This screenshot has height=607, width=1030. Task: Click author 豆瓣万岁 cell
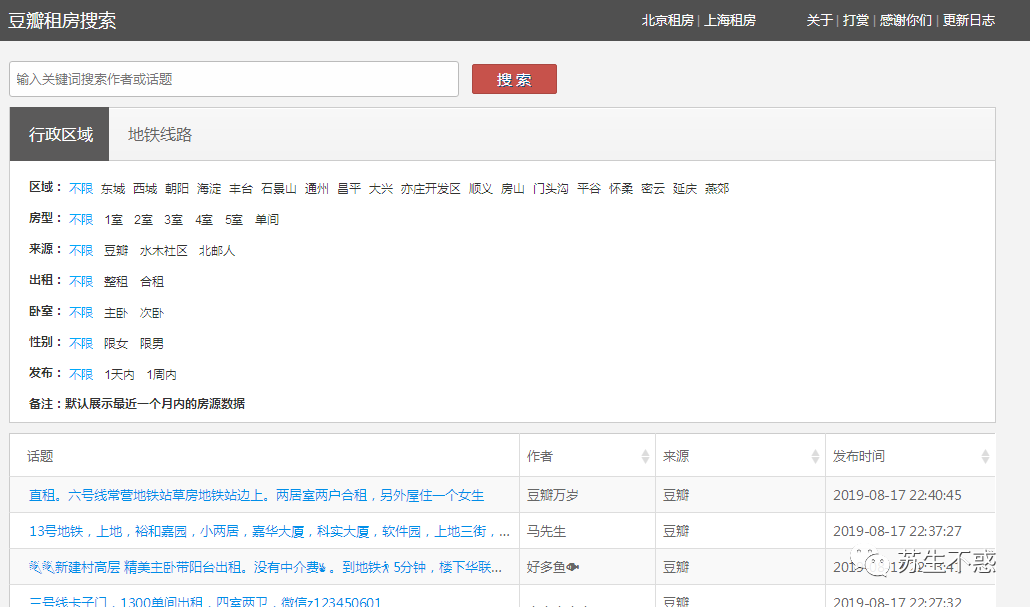coord(552,495)
